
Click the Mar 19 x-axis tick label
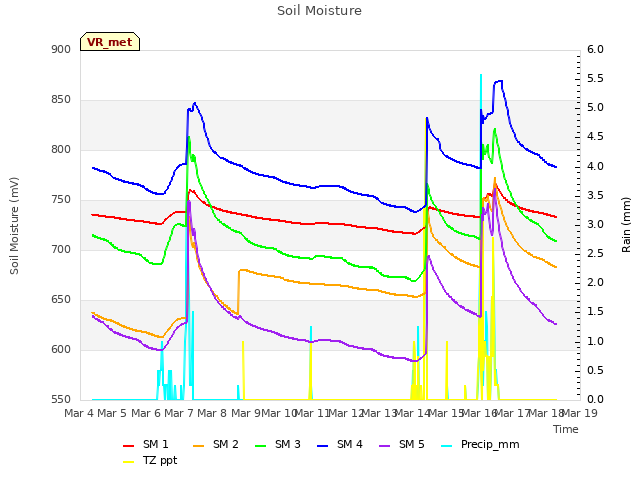click(x=580, y=413)
